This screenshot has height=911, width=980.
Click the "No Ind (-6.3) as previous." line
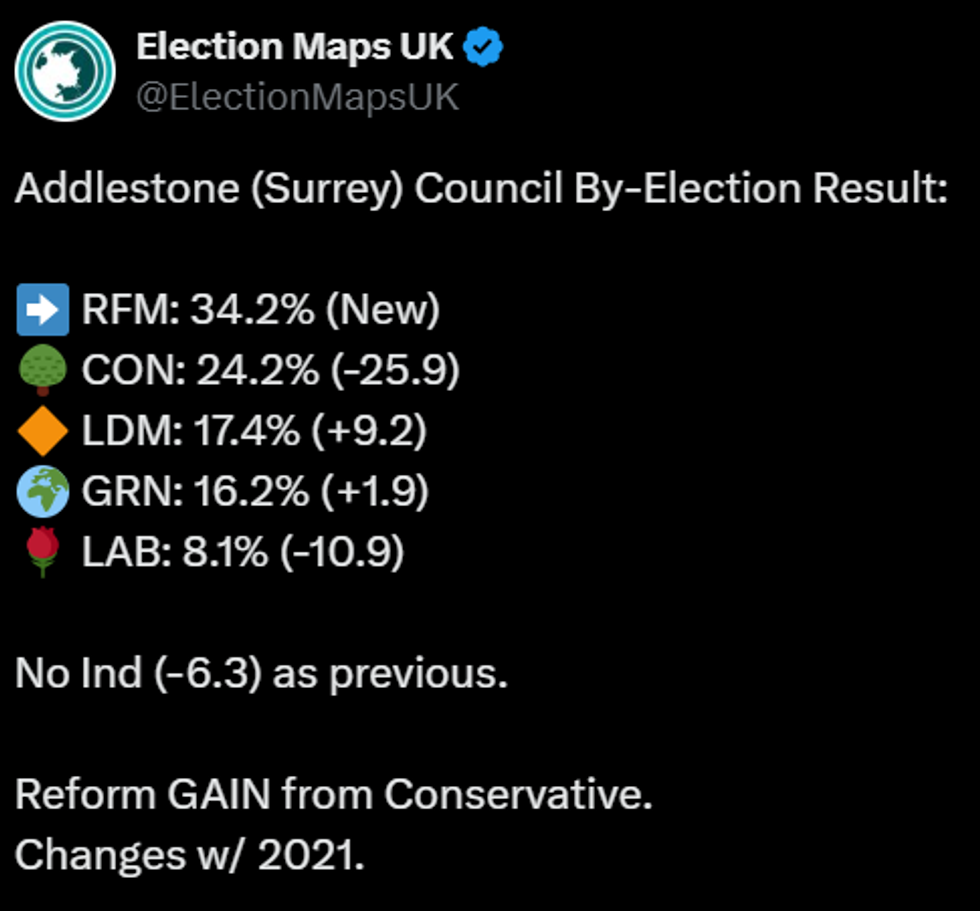[261, 673]
